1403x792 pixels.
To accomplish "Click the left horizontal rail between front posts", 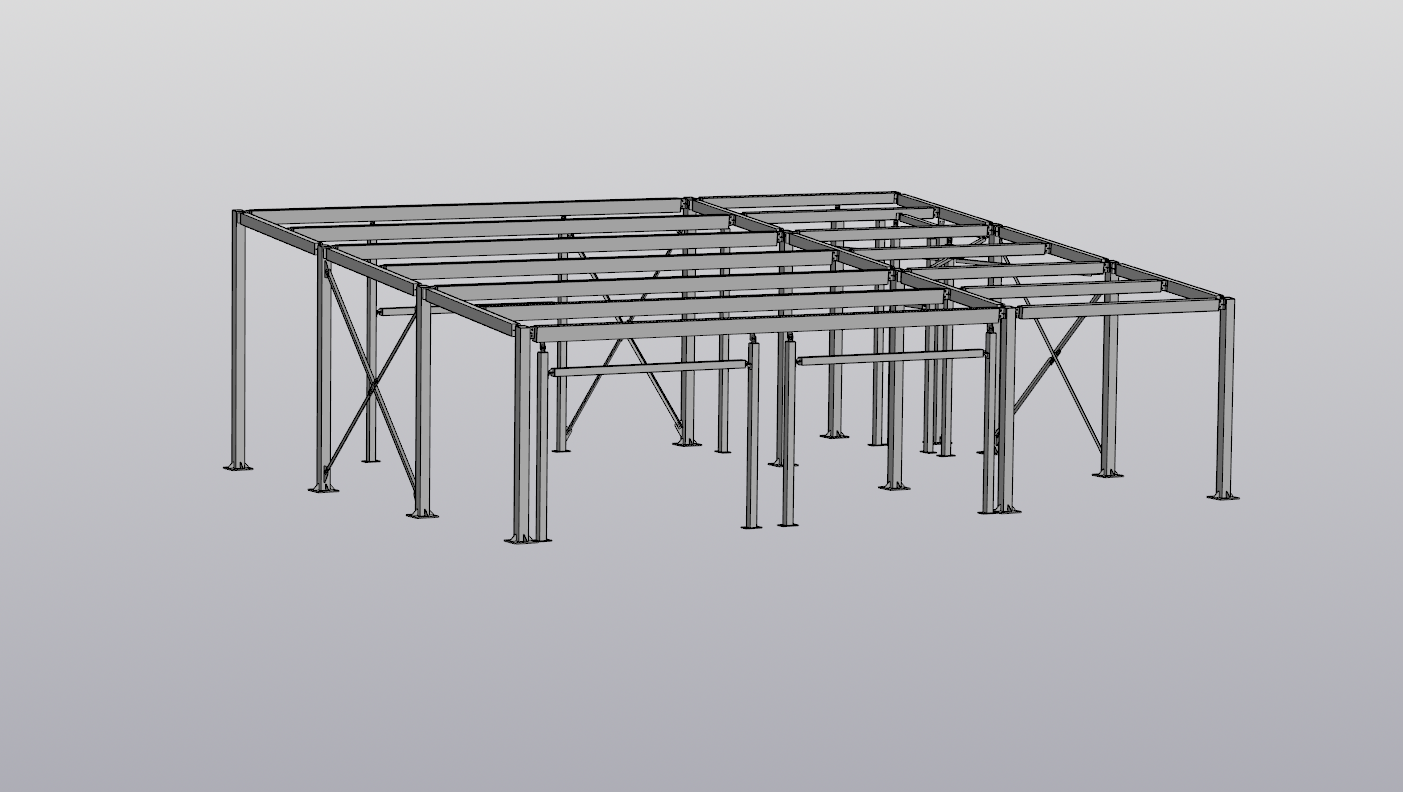I will click(x=648, y=370).
